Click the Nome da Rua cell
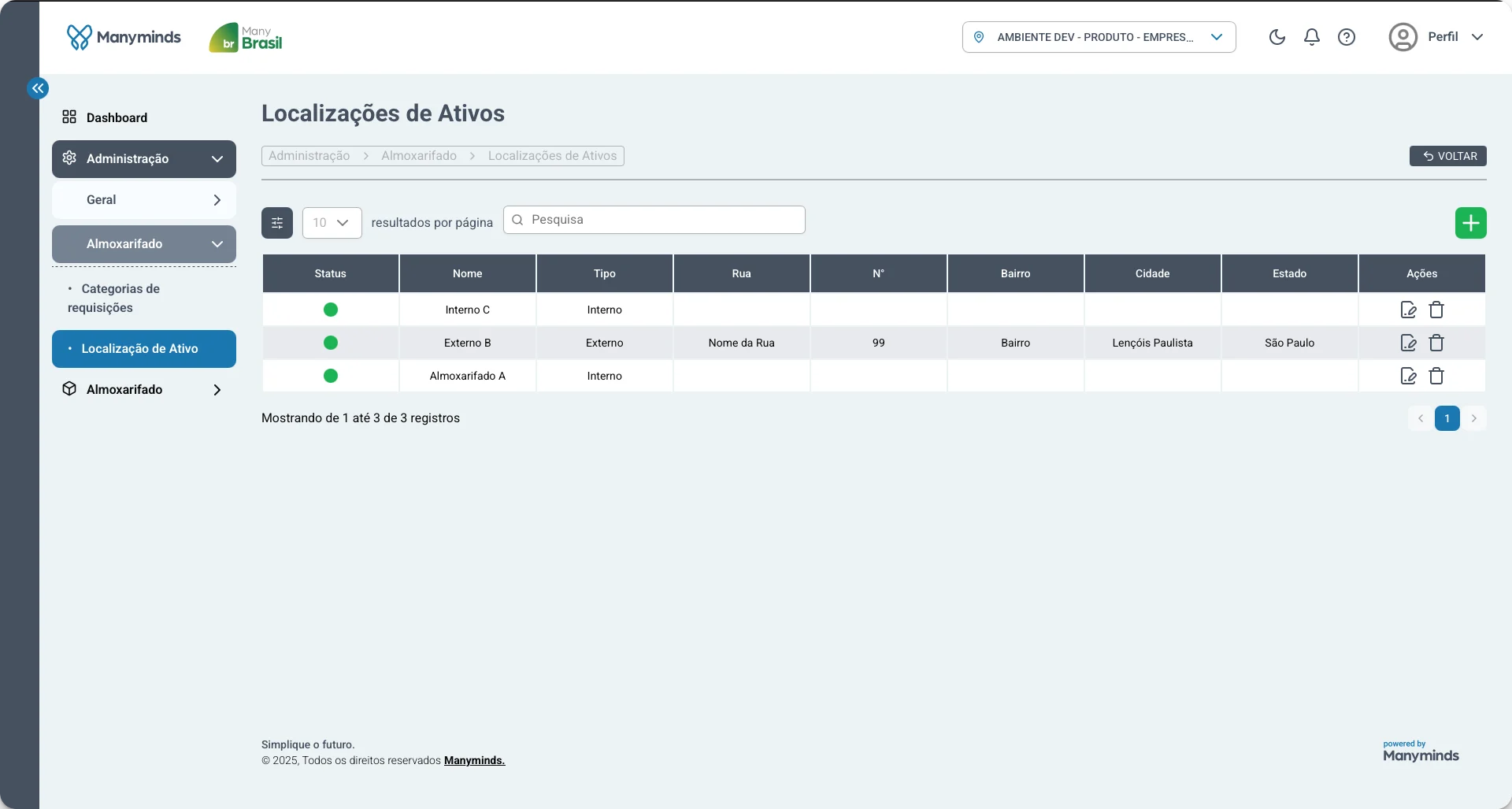The image size is (1512, 809). pyautogui.click(x=742, y=343)
